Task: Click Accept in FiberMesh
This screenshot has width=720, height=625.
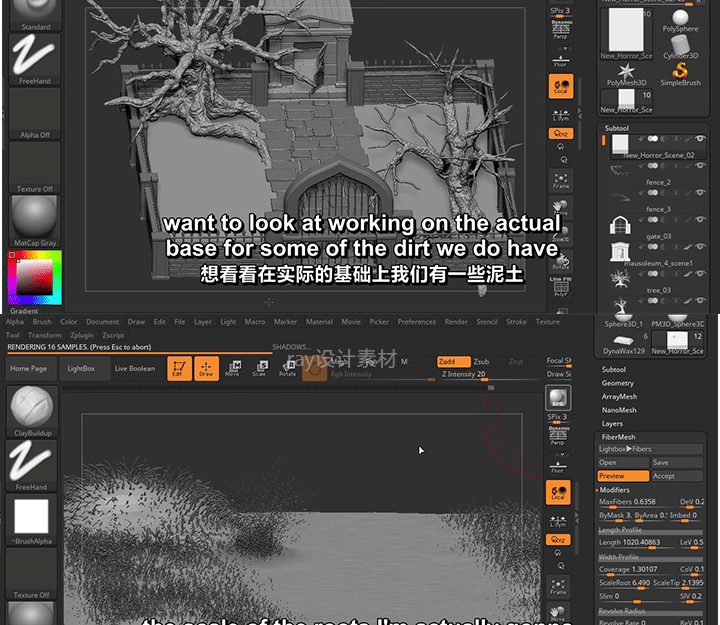Action: point(677,476)
